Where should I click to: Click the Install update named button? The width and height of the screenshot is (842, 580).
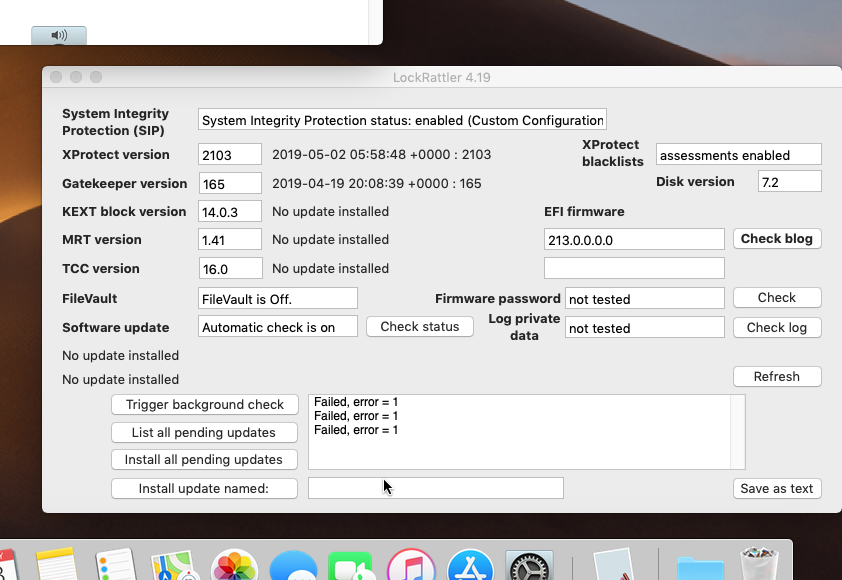(x=204, y=489)
